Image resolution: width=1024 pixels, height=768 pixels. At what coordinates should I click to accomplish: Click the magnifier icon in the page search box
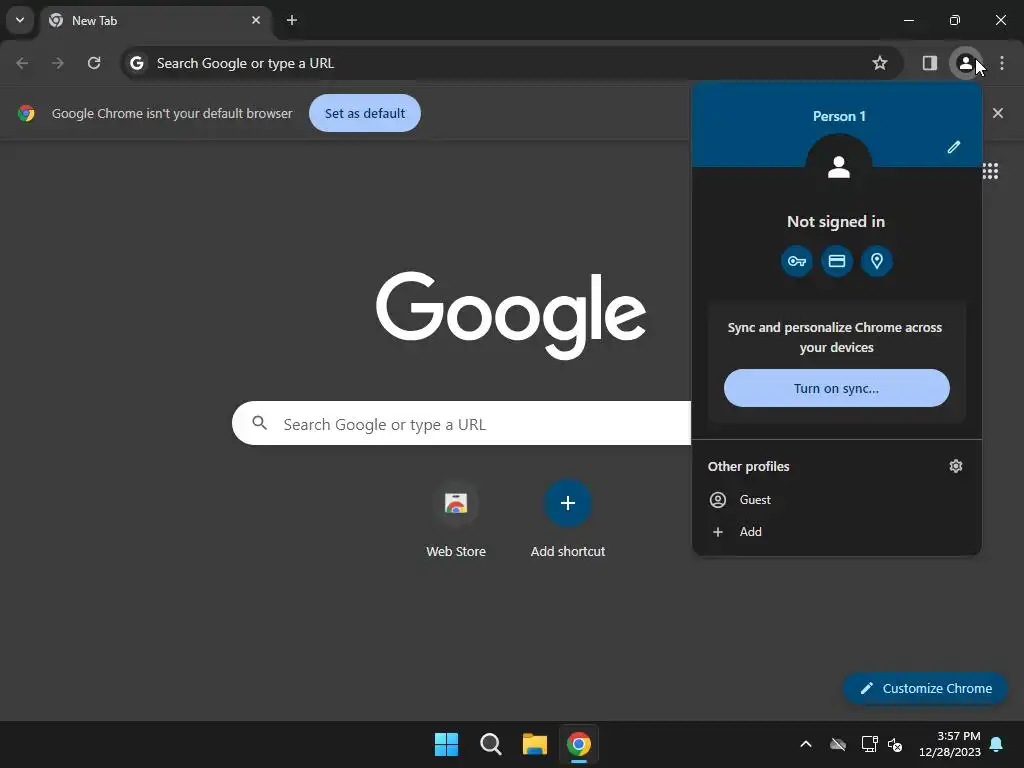tap(259, 423)
